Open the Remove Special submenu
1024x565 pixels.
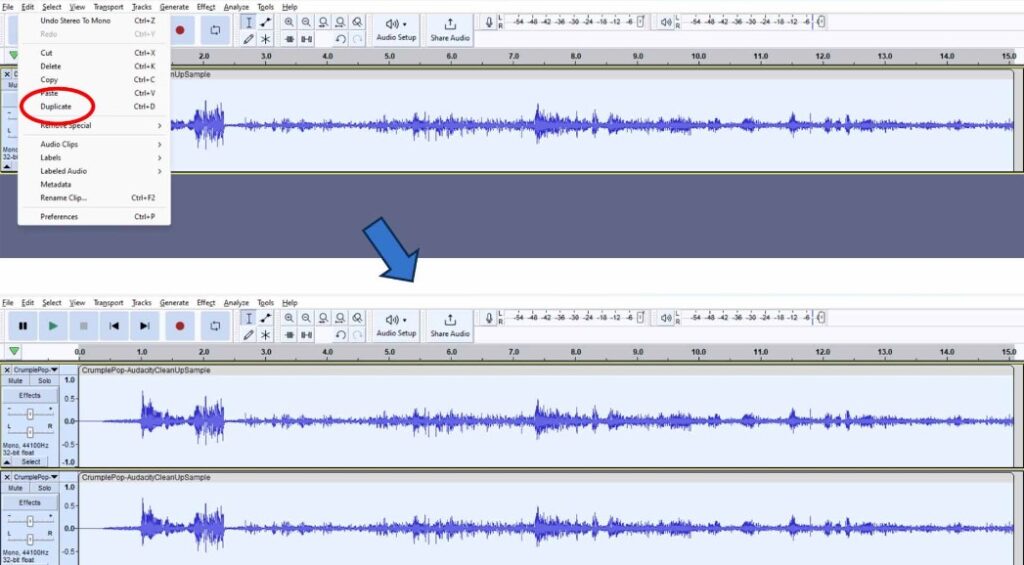[x=66, y=126]
